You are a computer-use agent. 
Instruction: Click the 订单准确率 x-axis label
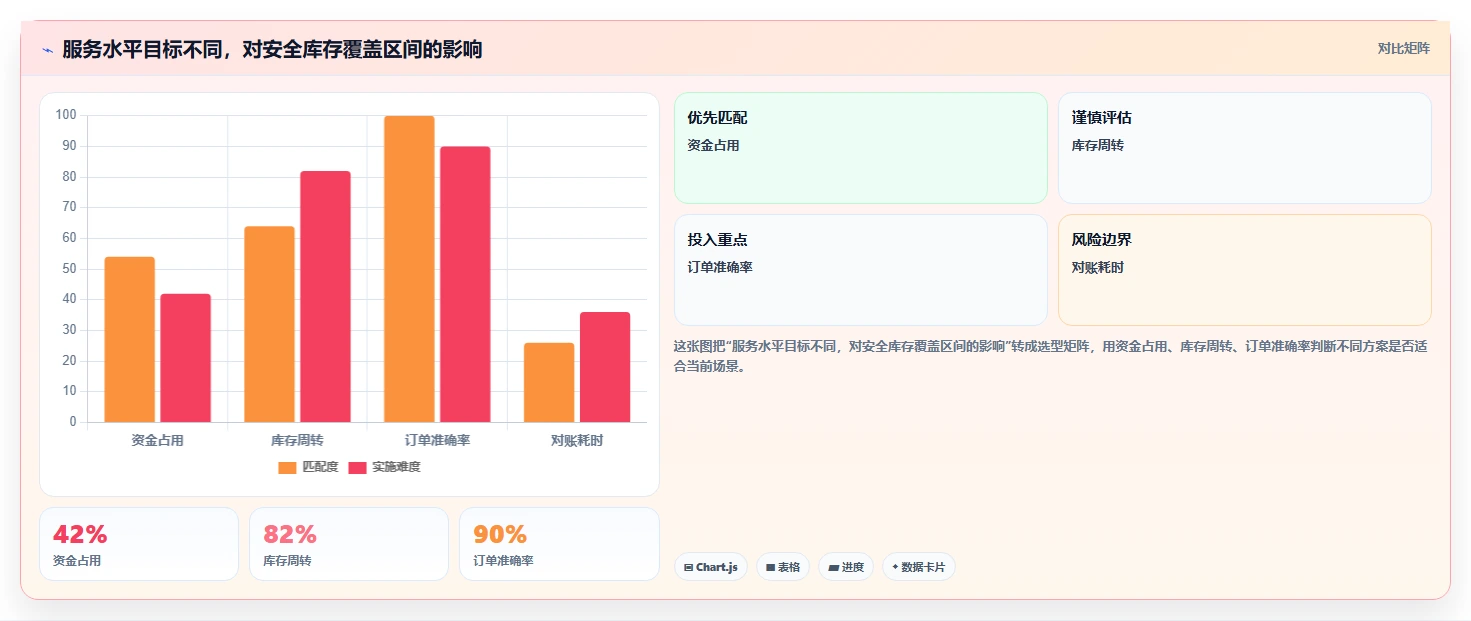tap(438, 440)
